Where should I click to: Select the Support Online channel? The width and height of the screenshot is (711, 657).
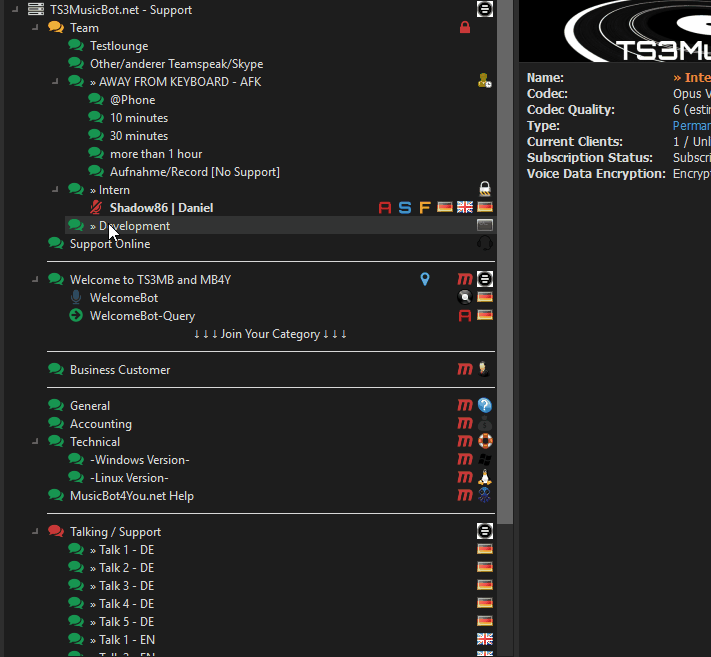point(110,244)
